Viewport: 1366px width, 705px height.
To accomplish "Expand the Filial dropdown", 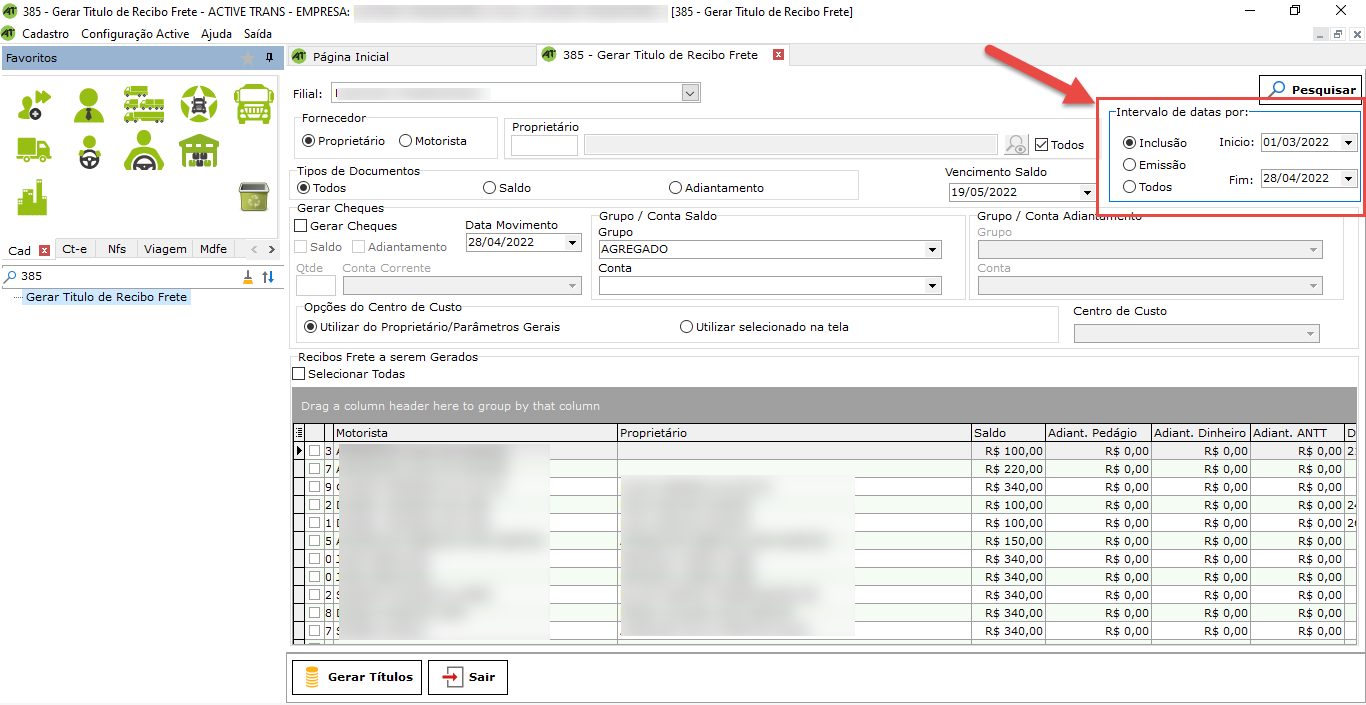I will (x=690, y=93).
